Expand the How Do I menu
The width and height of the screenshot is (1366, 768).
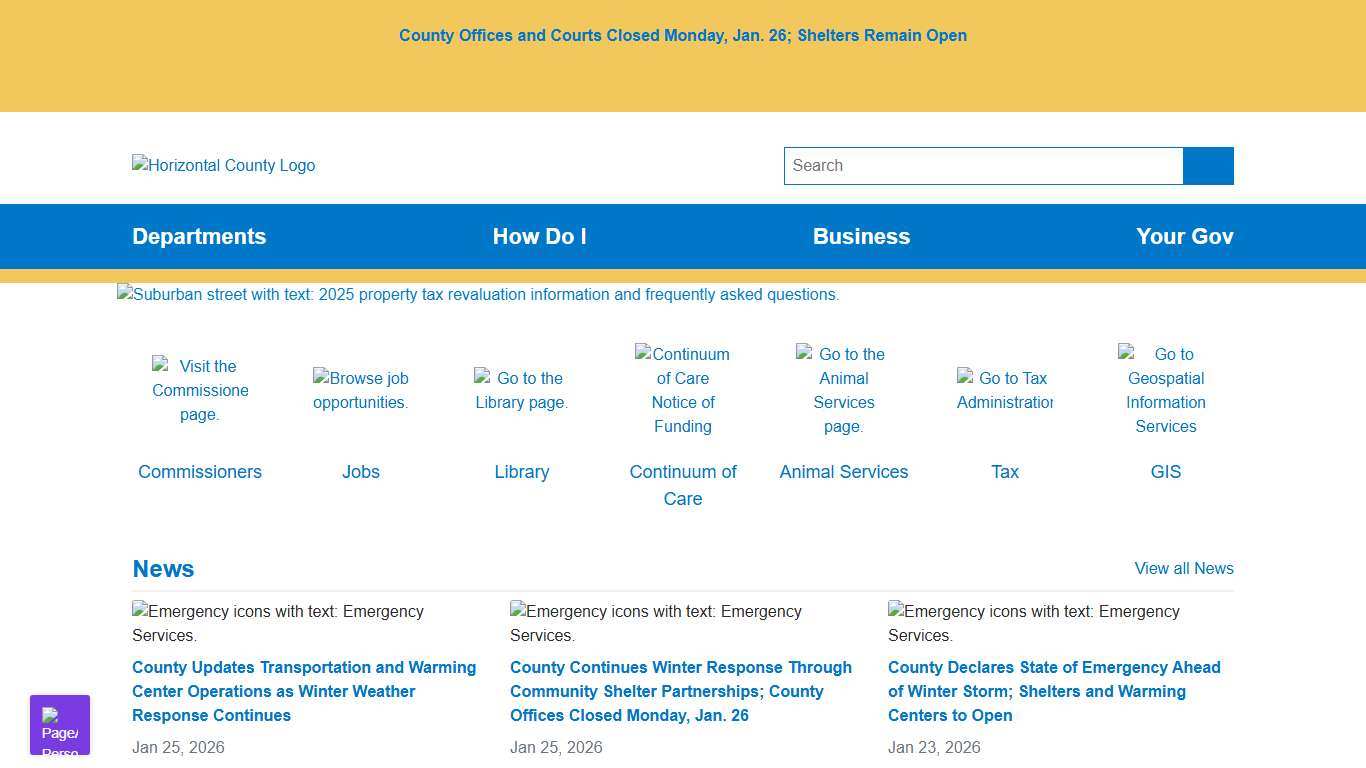539,237
